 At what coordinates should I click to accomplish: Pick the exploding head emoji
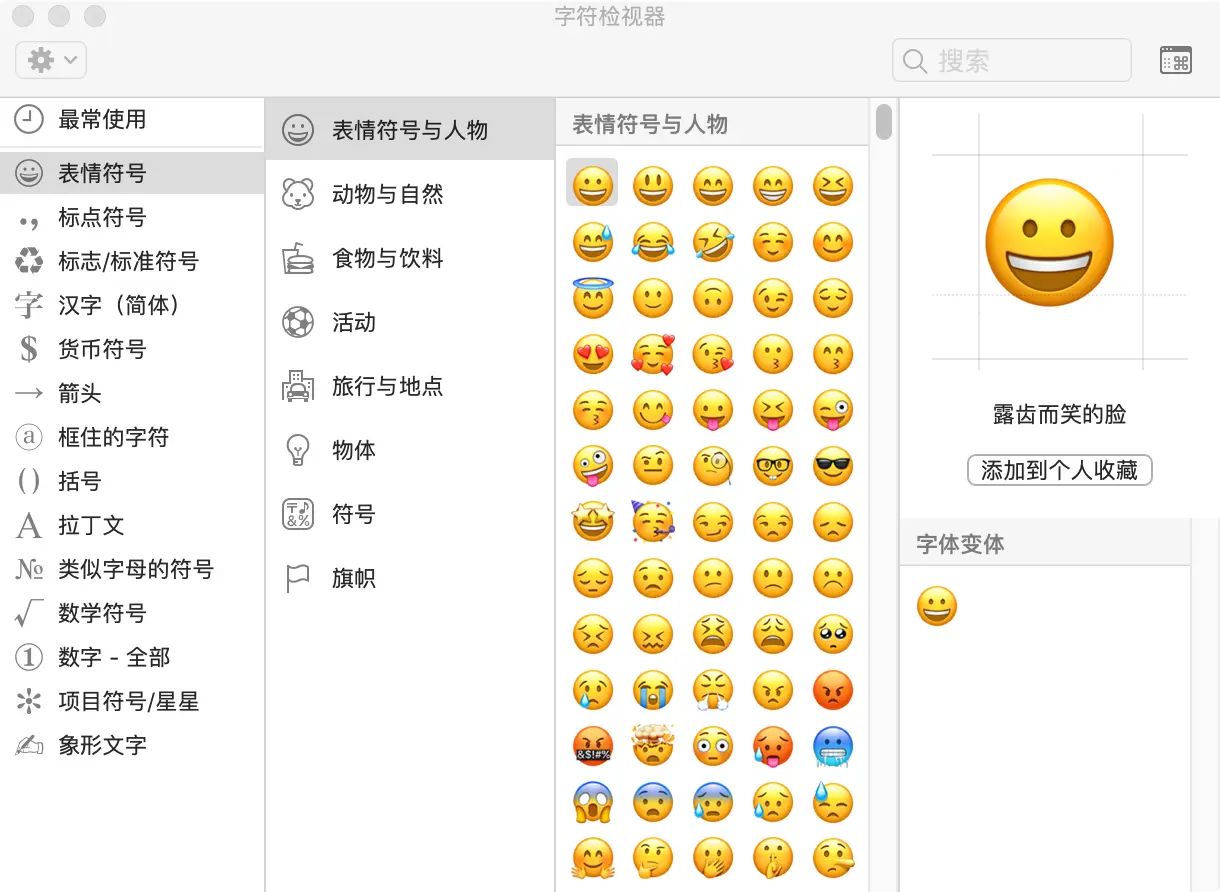[652, 745]
